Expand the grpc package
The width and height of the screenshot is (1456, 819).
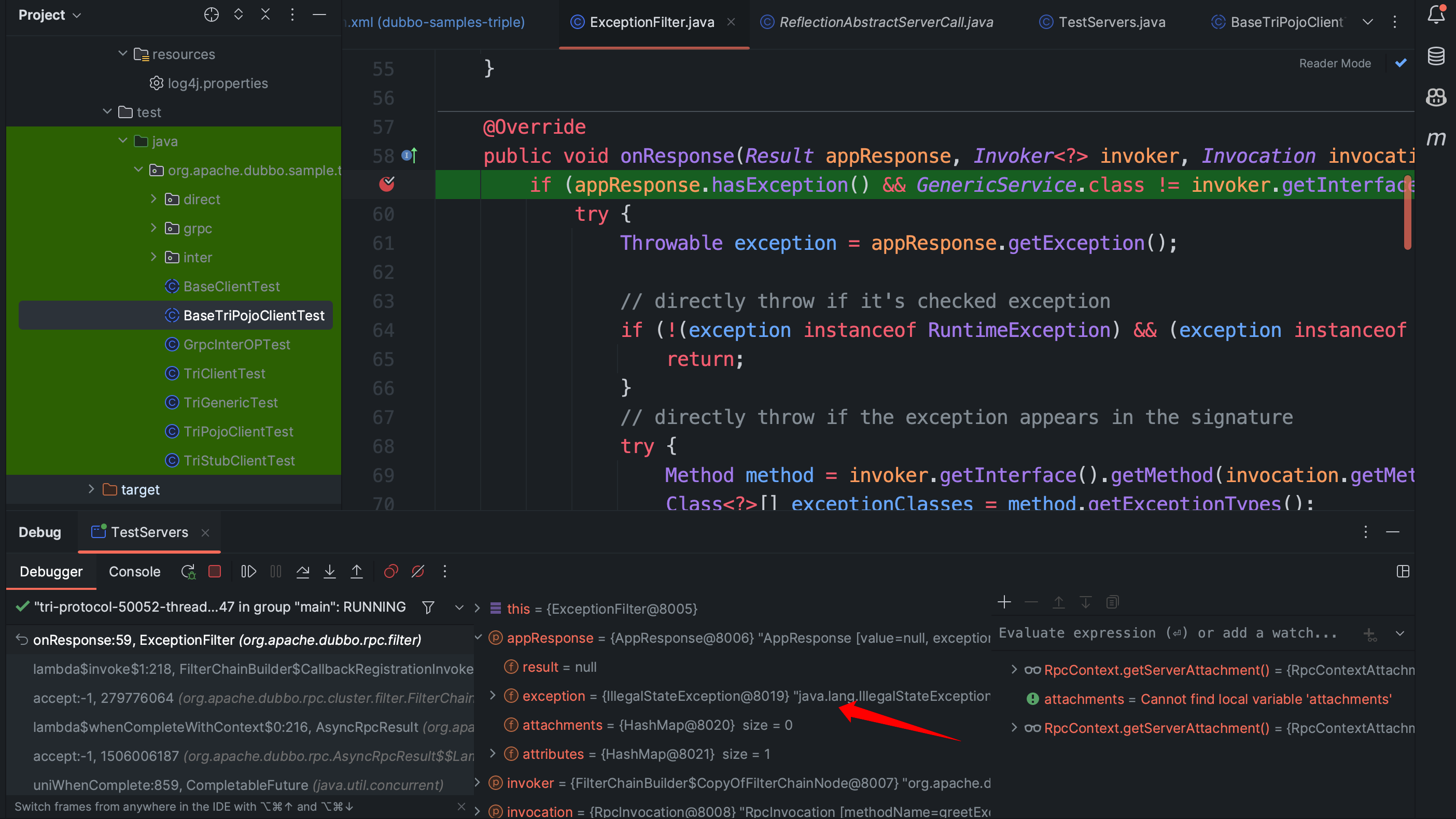(x=153, y=227)
